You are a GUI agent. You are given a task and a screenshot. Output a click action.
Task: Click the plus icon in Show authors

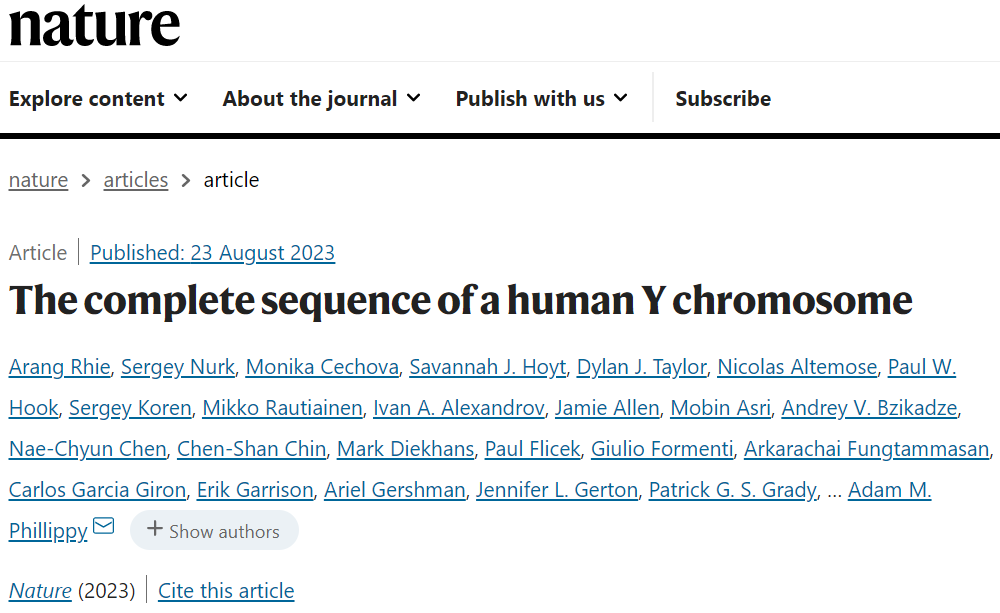(x=155, y=529)
